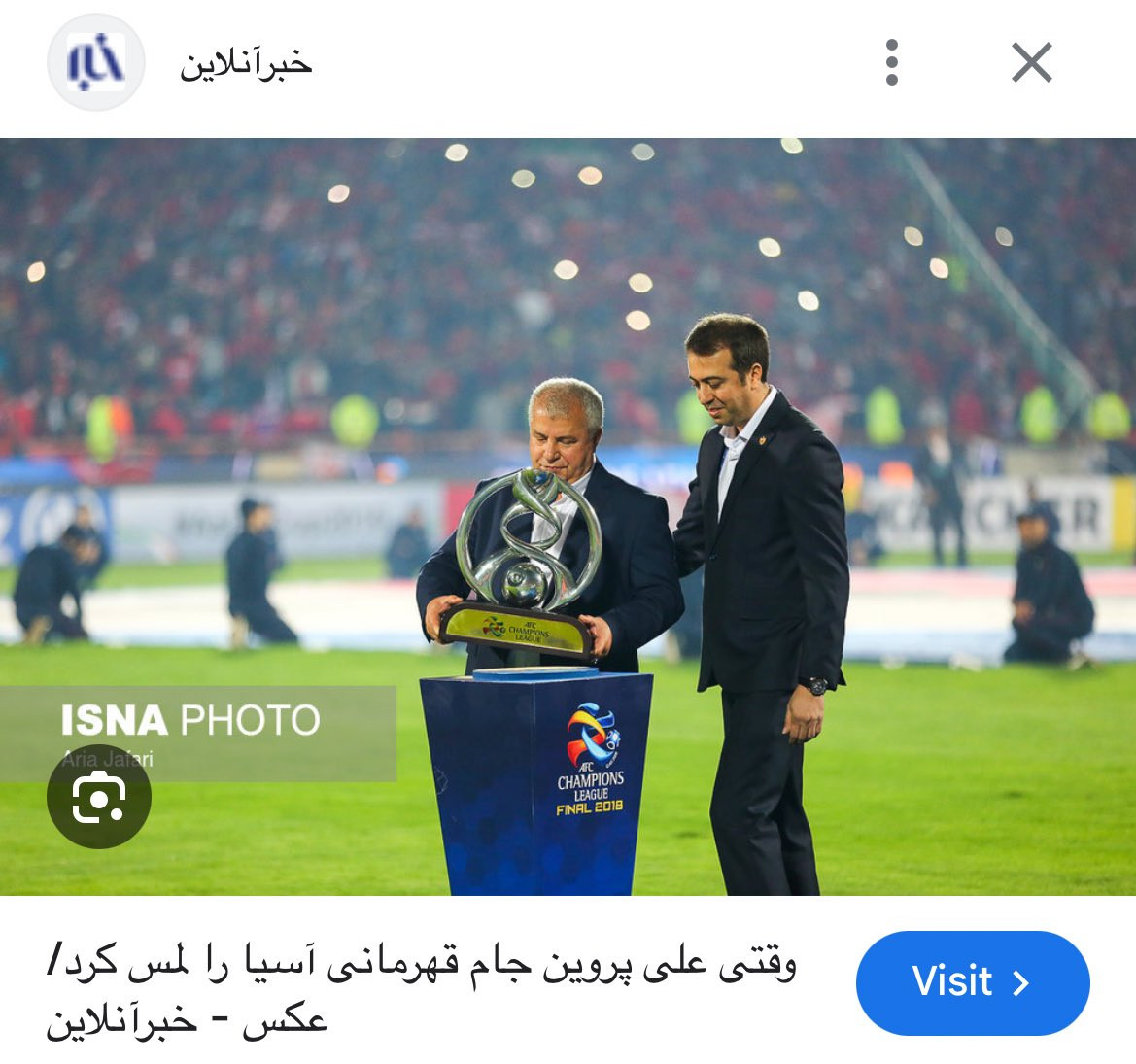Click the blue Visit button
The width and height of the screenshot is (1136, 1064).
click(973, 982)
